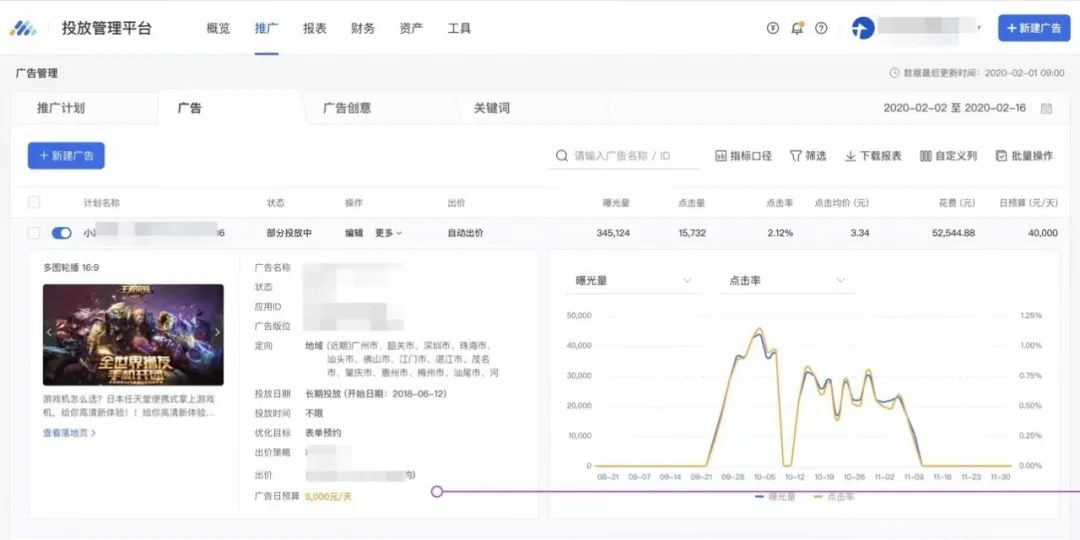Open 自定义列 custom columns

point(948,156)
